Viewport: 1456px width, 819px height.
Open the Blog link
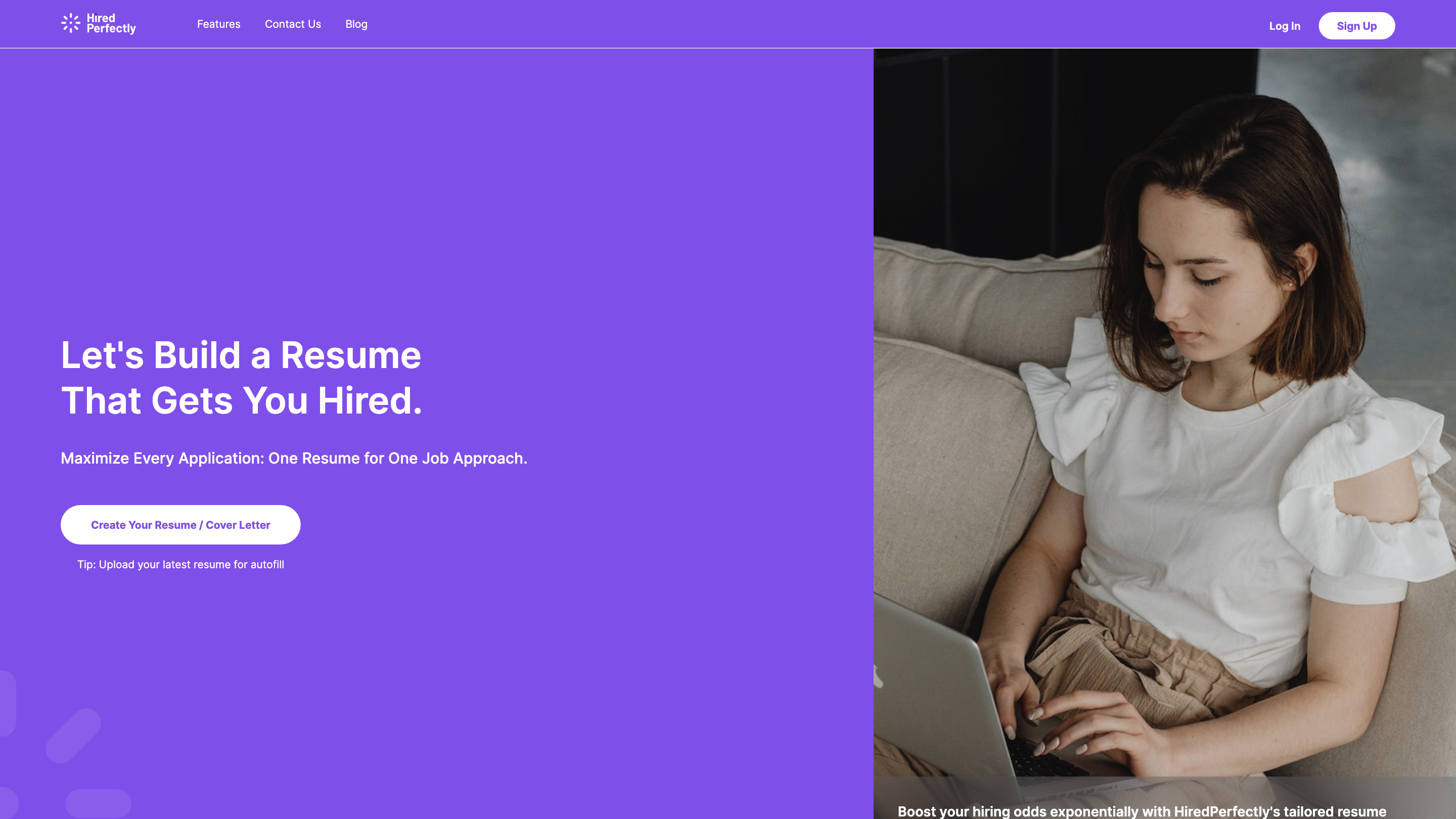tap(356, 24)
